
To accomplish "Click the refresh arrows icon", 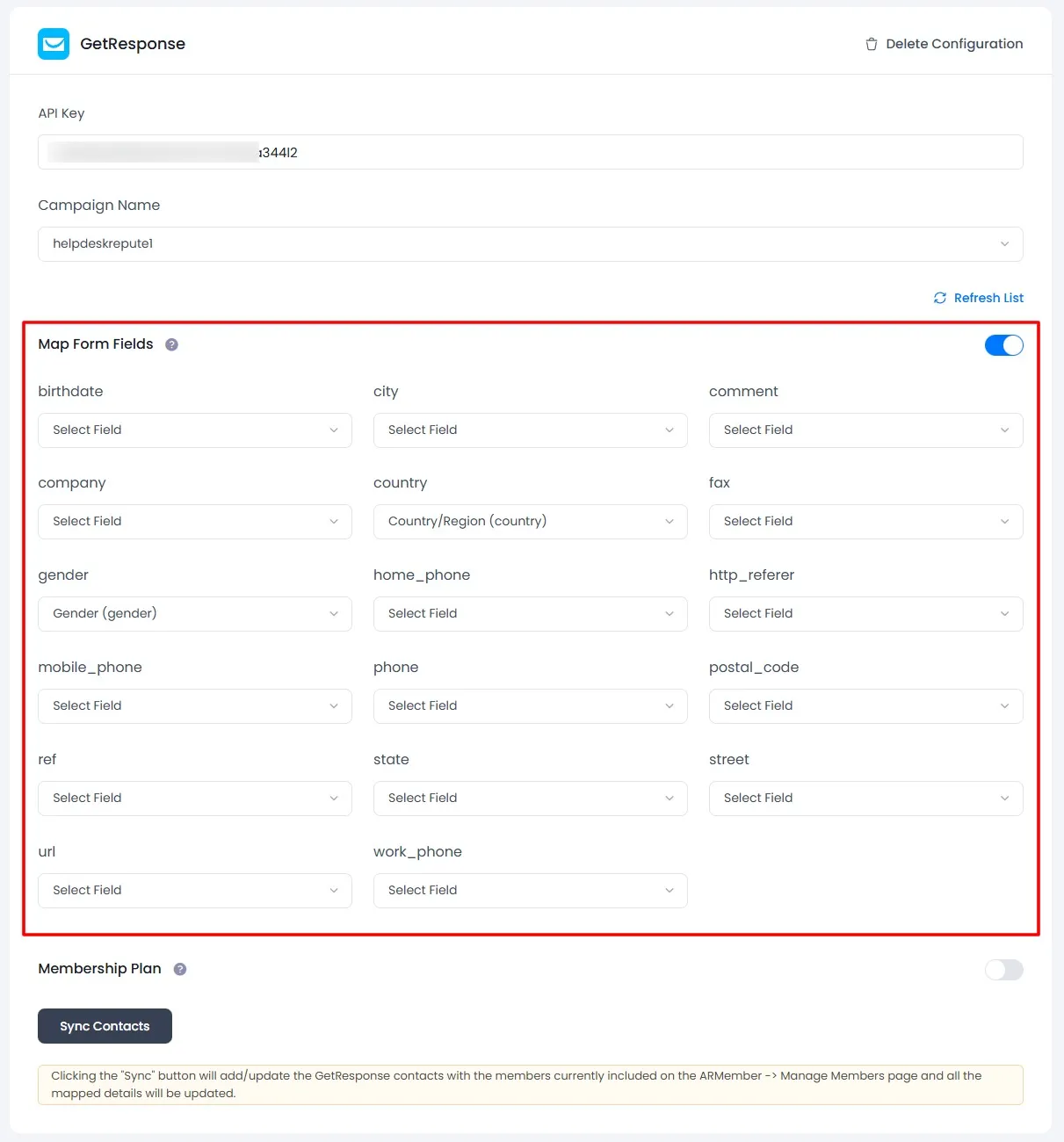I will point(939,298).
